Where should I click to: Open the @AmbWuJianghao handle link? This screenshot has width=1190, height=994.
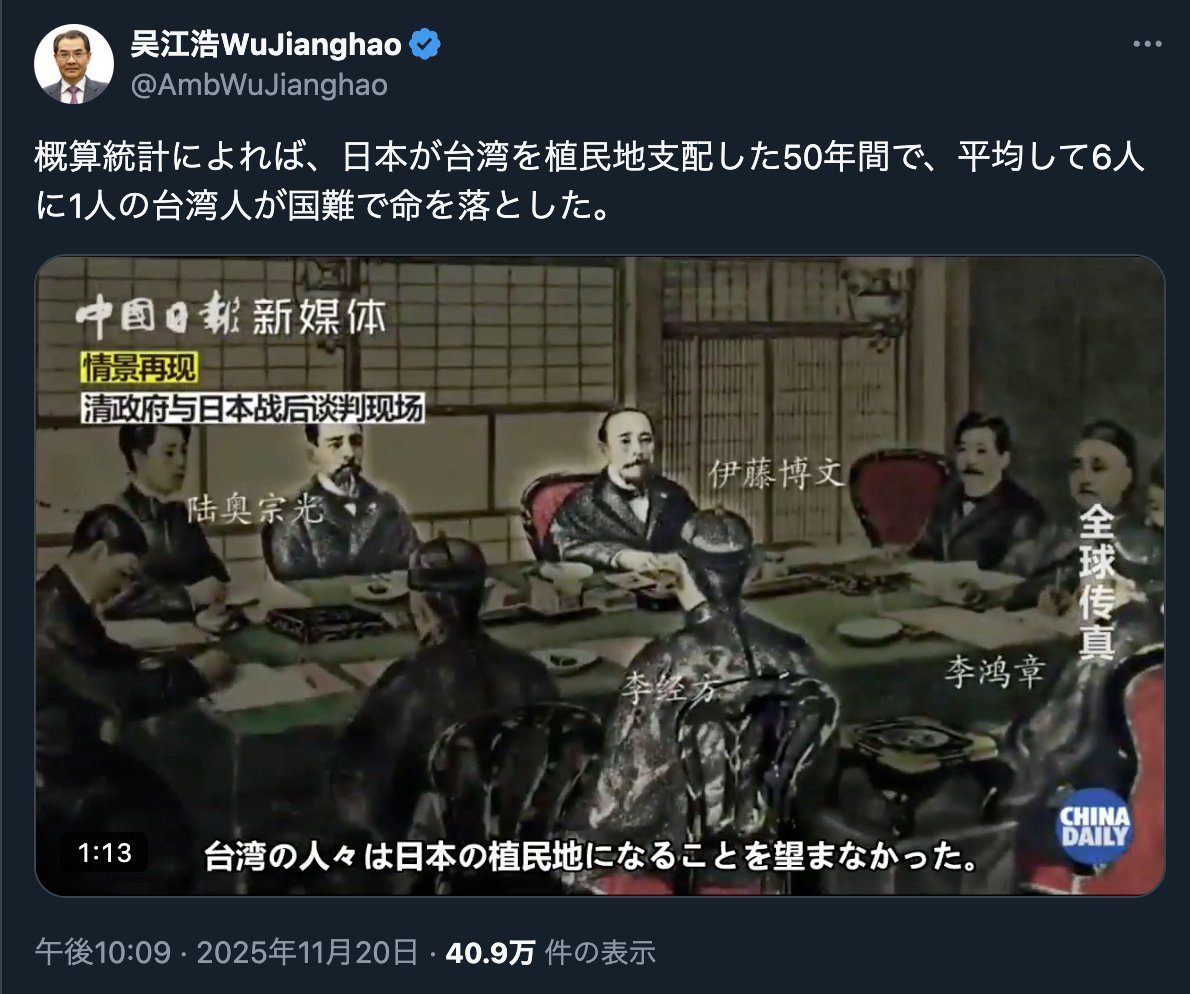click(x=259, y=85)
